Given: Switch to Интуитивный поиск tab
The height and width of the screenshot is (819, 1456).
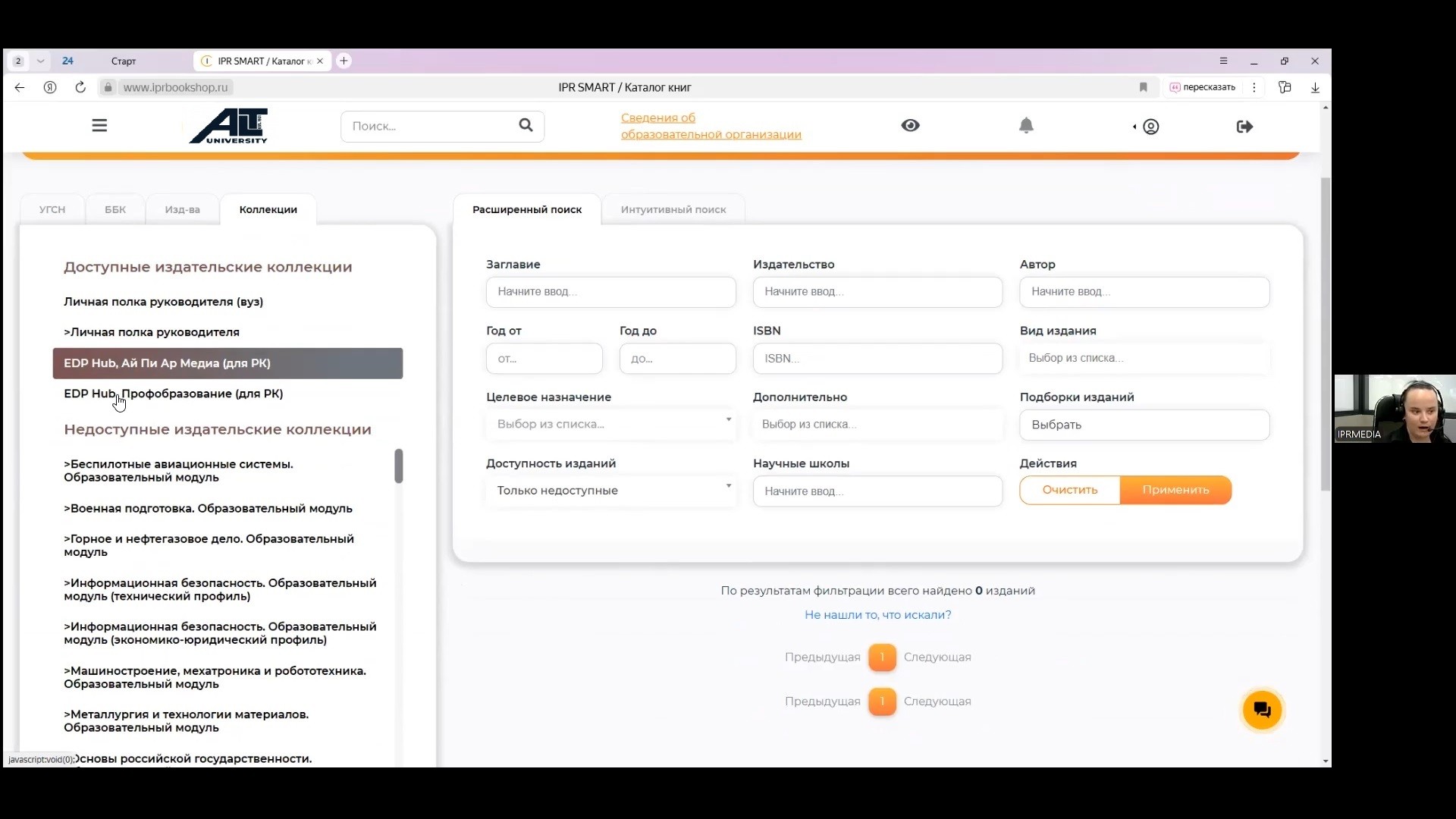Looking at the screenshot, I should [673, 210].
